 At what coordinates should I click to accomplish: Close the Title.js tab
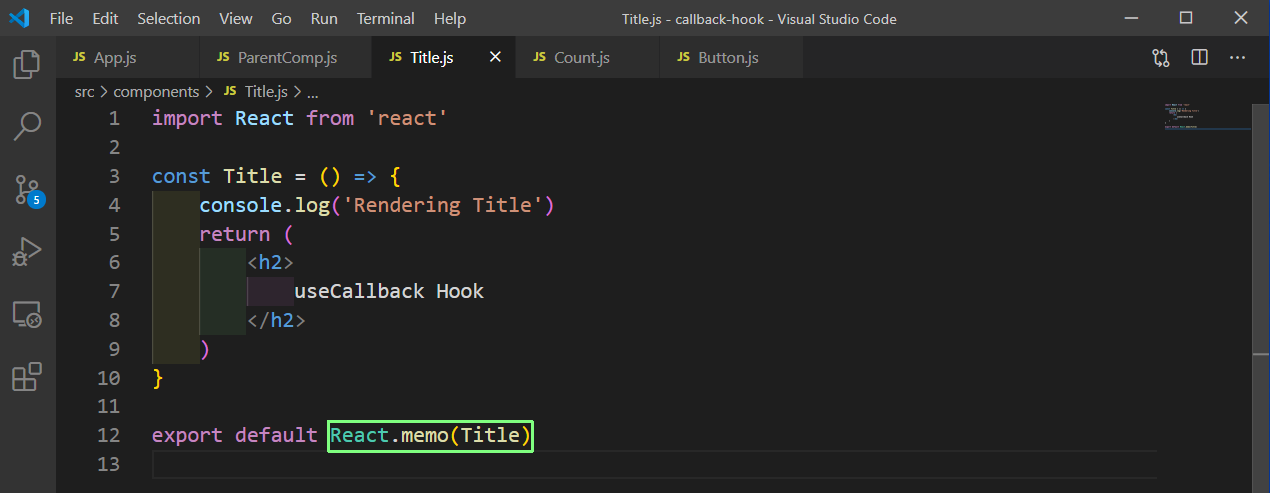(x=495, y=58)
